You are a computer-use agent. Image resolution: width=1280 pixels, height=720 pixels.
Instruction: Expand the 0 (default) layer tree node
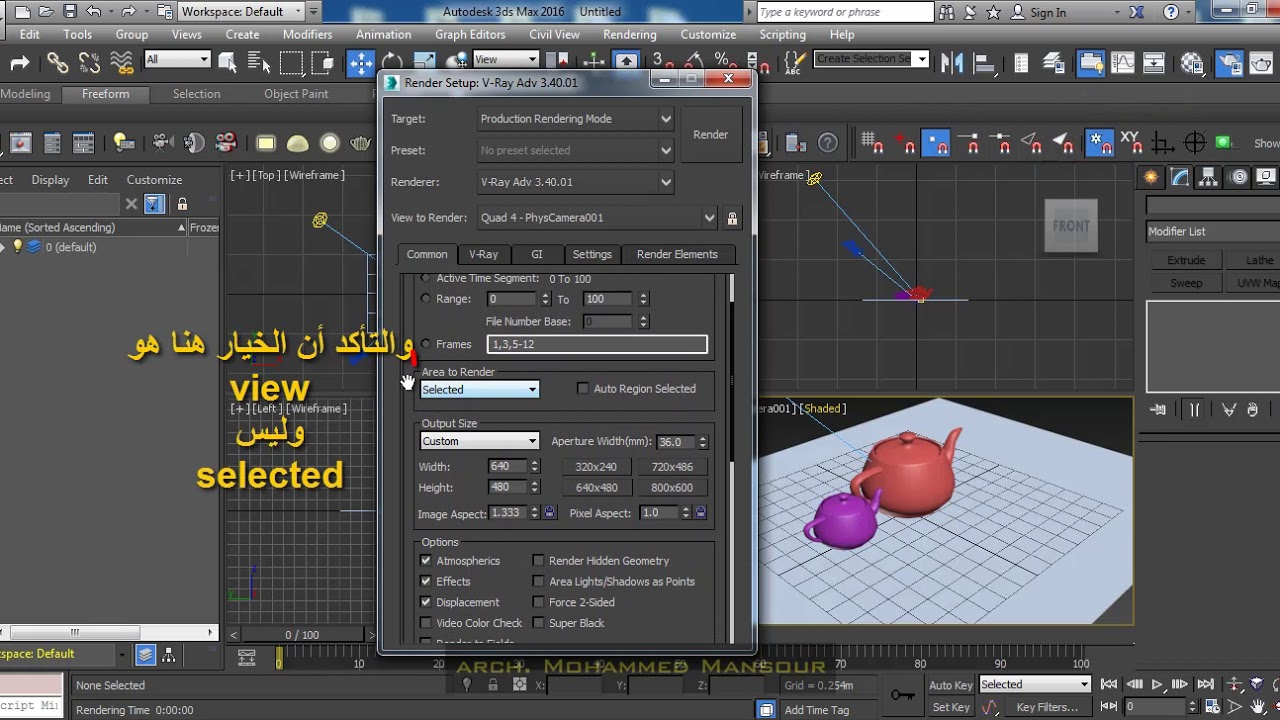(x=3, y=247)
